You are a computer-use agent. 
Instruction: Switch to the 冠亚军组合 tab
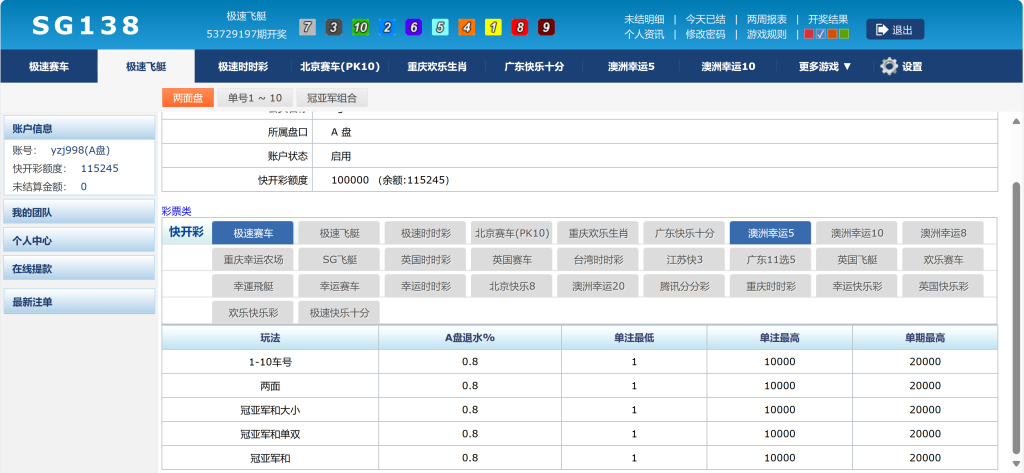(x=333, y=98)
